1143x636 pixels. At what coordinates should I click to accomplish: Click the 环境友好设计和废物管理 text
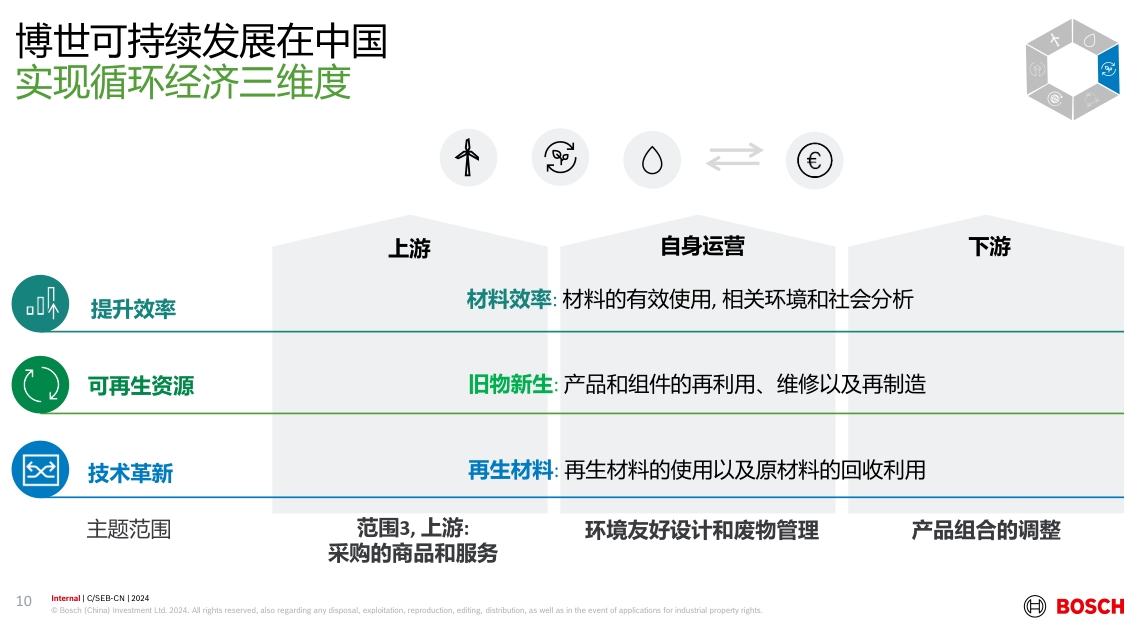(701, 531)
